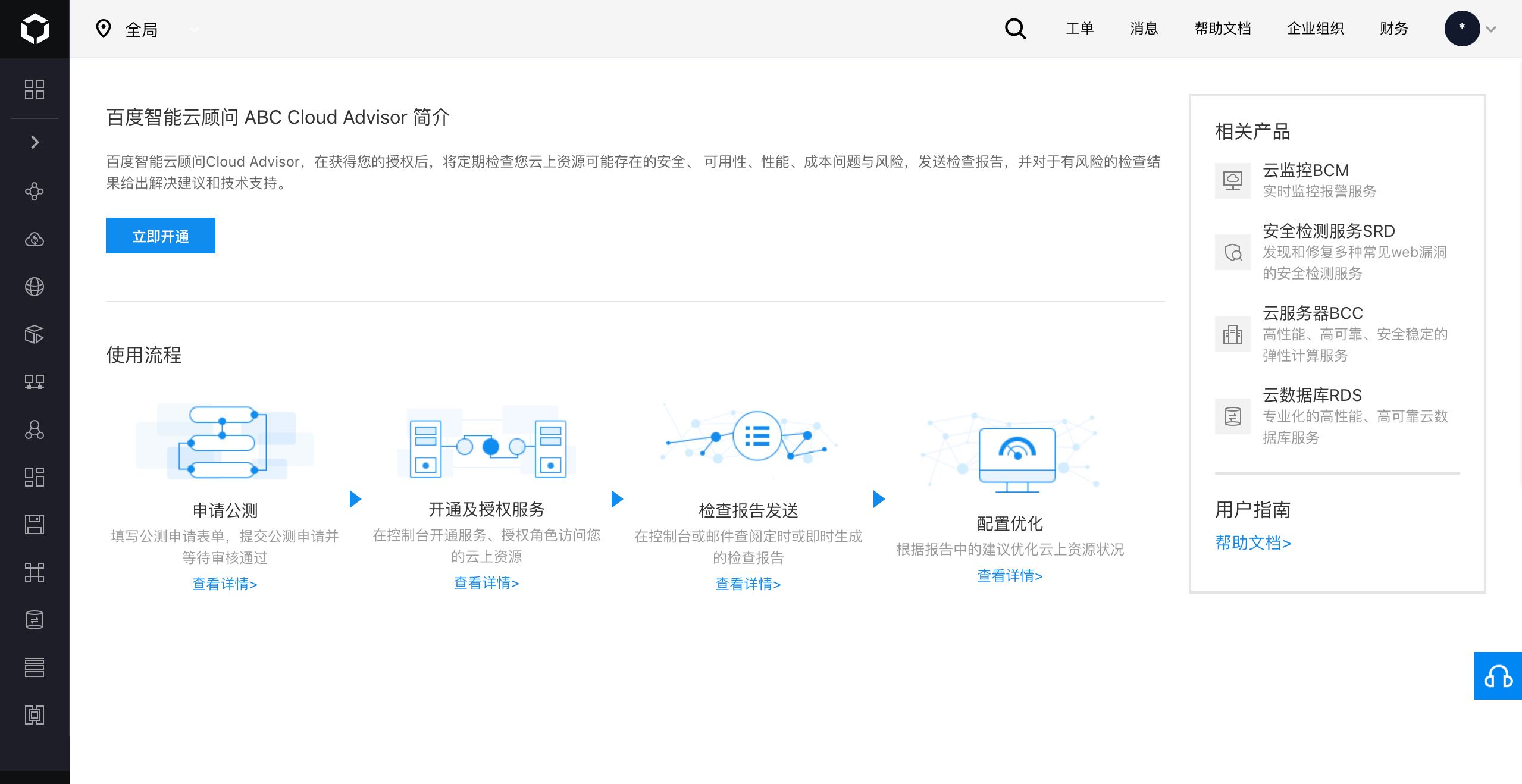The height and width of the screenshot is (784, 1522).
Task: Click the 云服务器BCC building icon
Action: [1233, 334]
